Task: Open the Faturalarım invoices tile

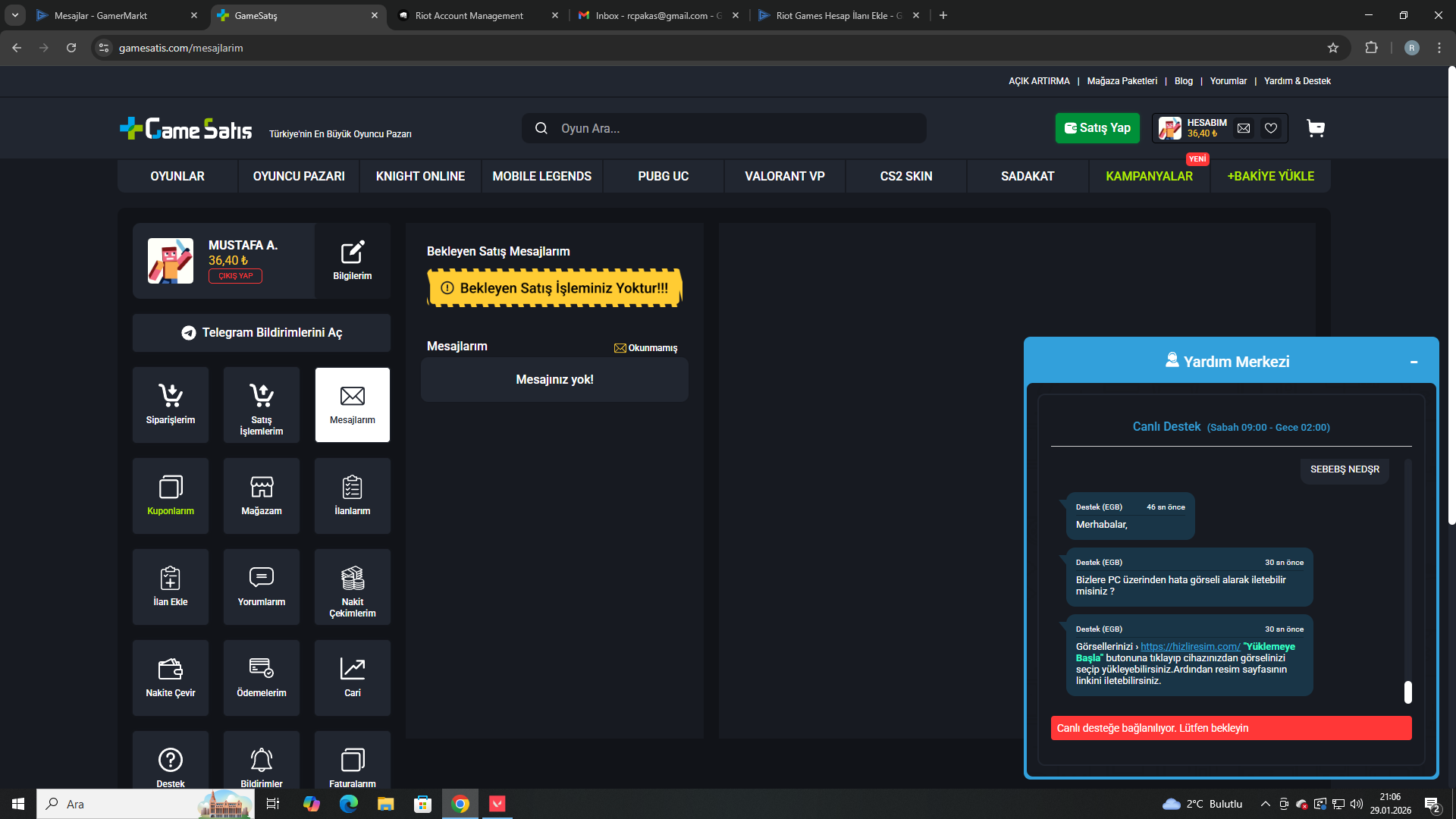Action: click(353, 761)
